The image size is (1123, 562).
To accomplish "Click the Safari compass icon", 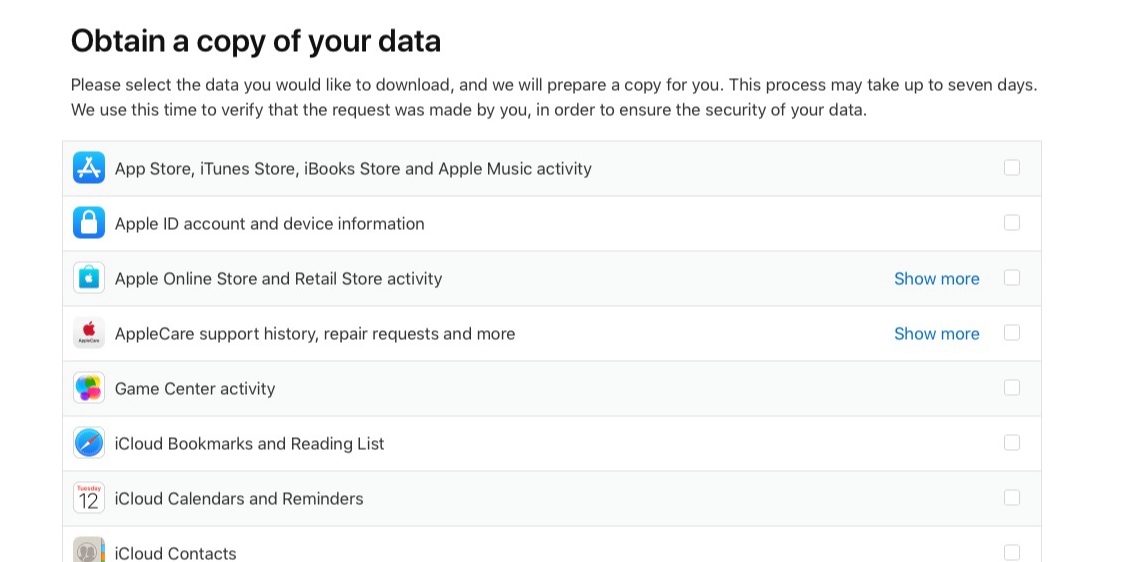I will (89, 443).
